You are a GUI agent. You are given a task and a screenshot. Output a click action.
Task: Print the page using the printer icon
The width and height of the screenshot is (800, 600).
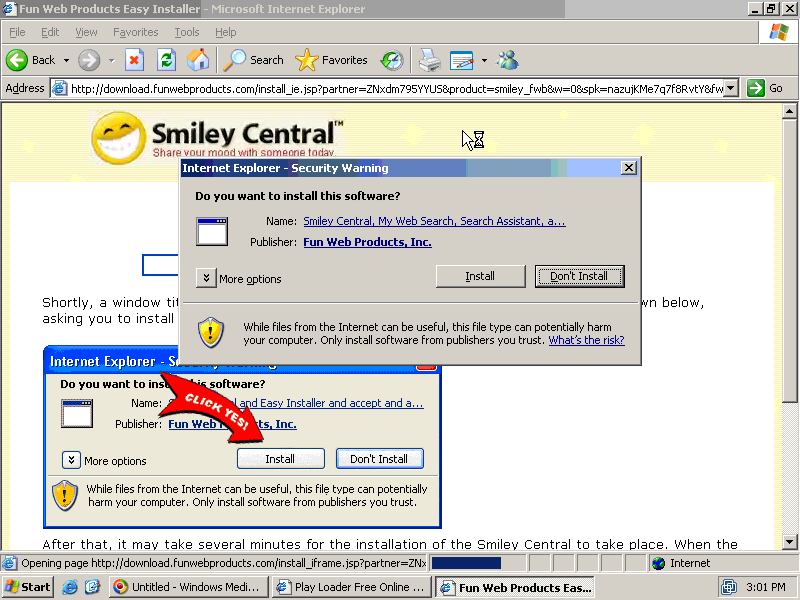click(430, 60)
